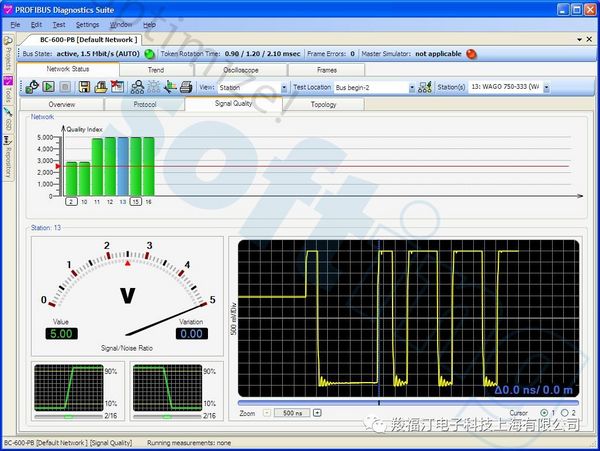The width and height of the screenshot is (600, 451).
Task: Save the test results with the floppy icon
Action: click(84, 87)
